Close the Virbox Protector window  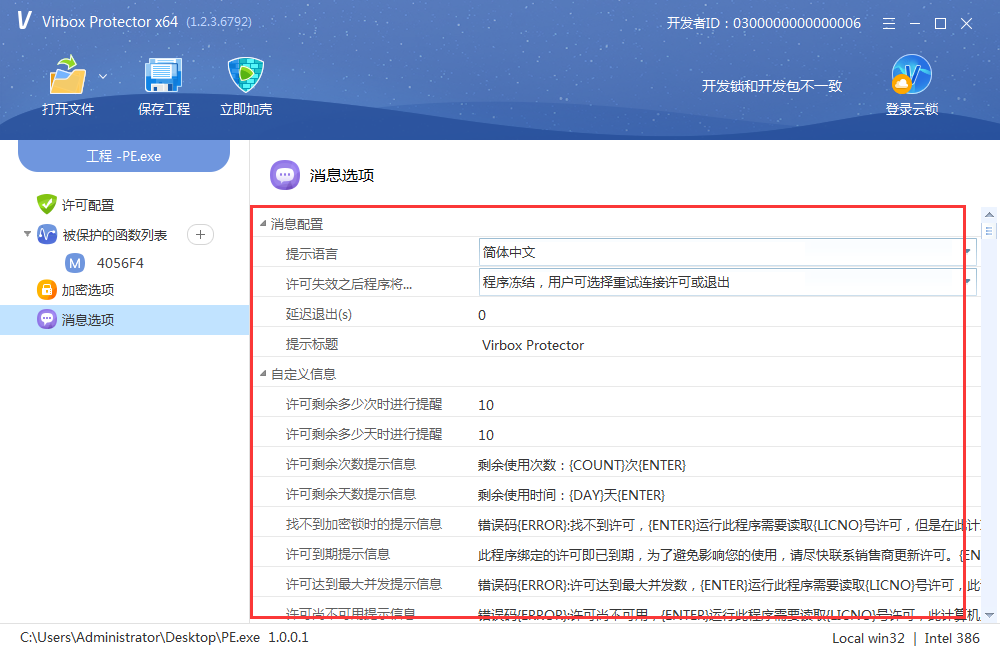click(x=966, y=24)
